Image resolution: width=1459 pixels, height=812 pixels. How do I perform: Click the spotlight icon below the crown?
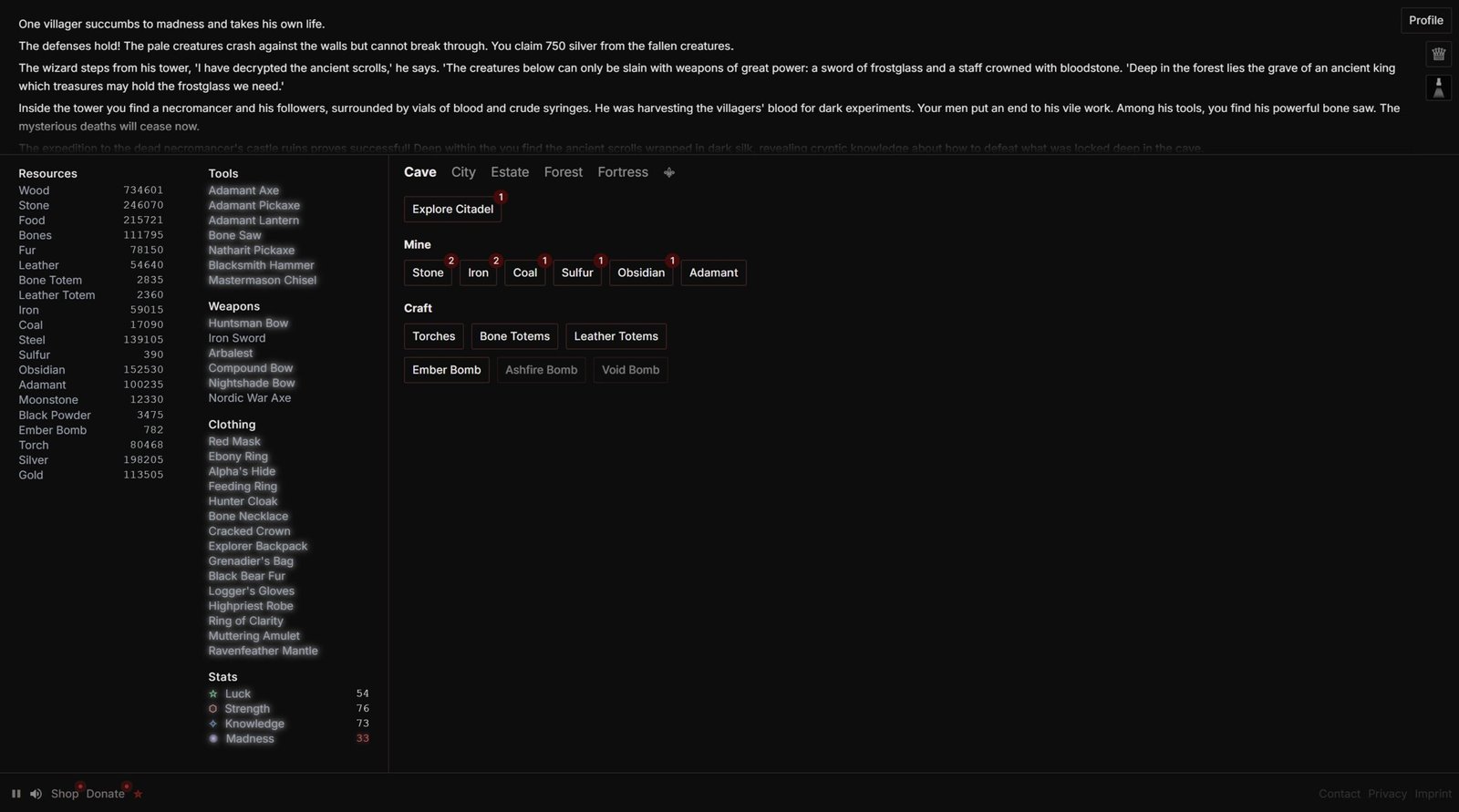pyautogui.click(x=1438, y=88)
